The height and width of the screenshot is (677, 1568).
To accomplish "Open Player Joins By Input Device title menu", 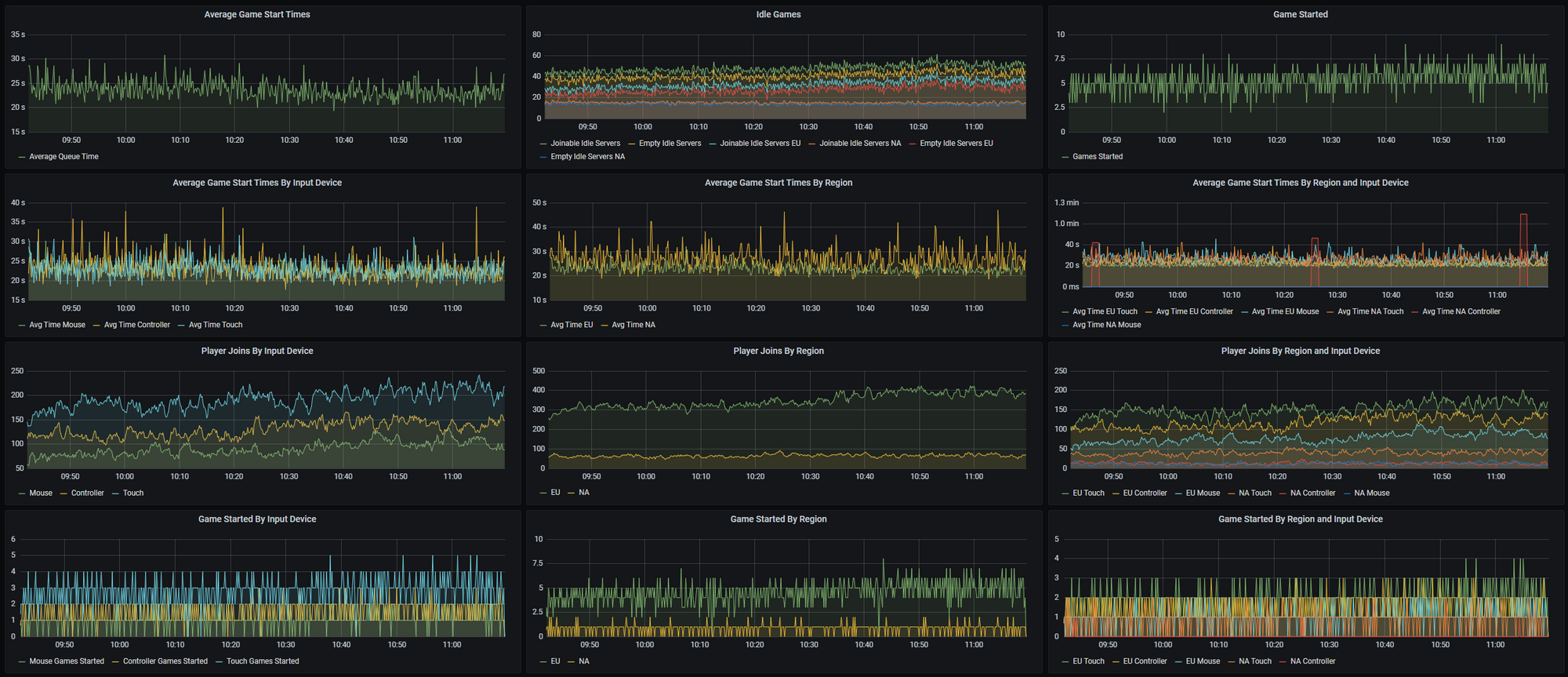I will coord(257,351).
